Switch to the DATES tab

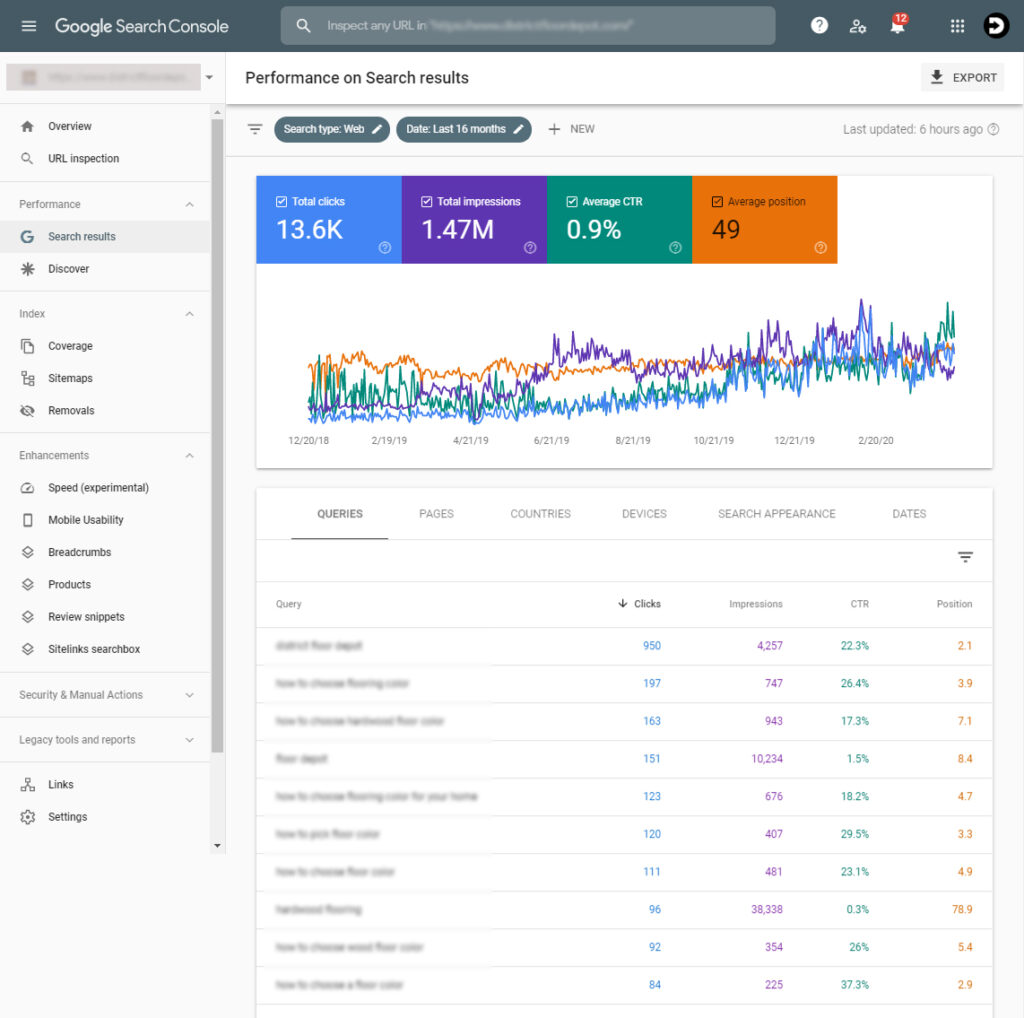pos(909,514)
